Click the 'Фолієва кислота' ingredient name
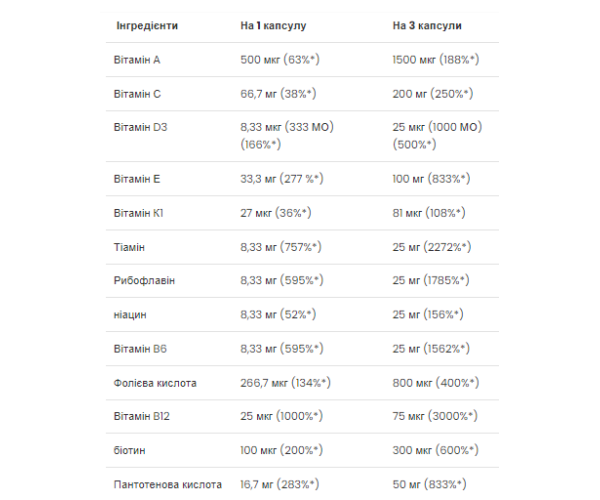600x500 pixels. coord(155,382)
